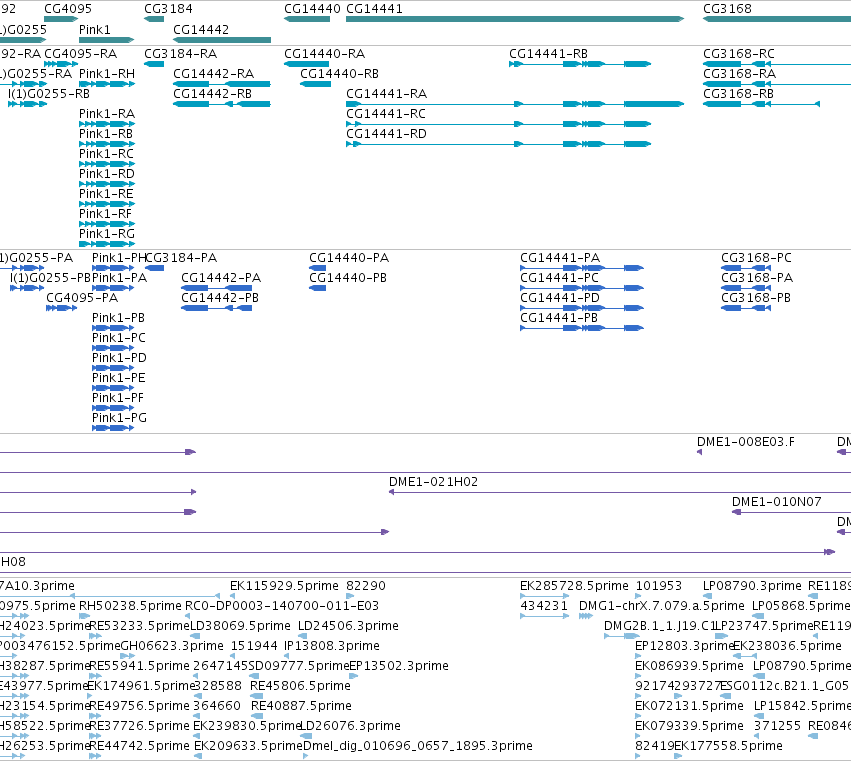The image size is (851, 761).
Task: Select the CG14442-RA transcript label
Action: coord(213,74)
